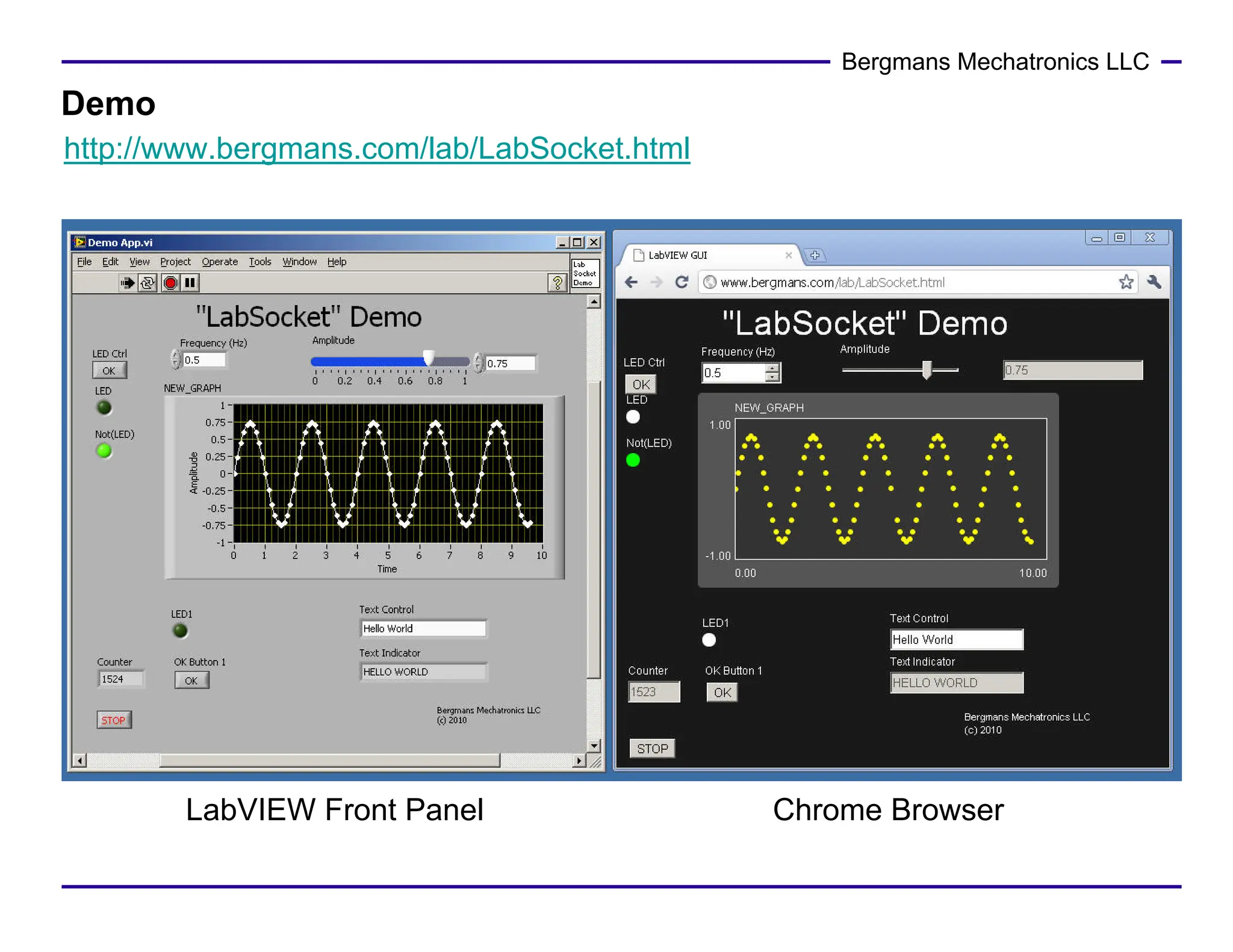Click the Amplitude slider in LabVIEW panel
The width and height of the screenshot is (1233, 952).
(x=390, y=361)
